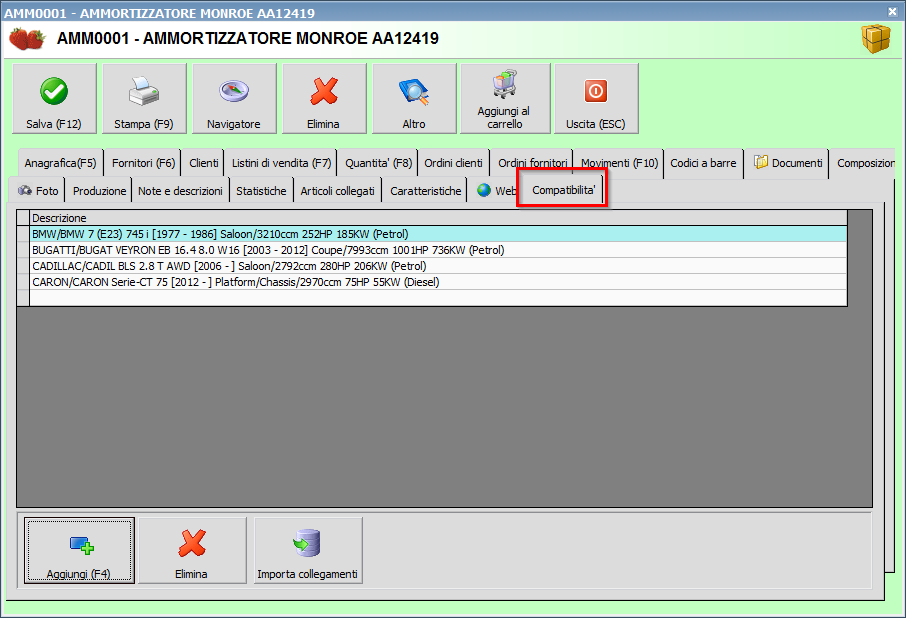Click the bottom Elimina red X icon
This screenshot has height=618, width=906.
tap(192, 543)
